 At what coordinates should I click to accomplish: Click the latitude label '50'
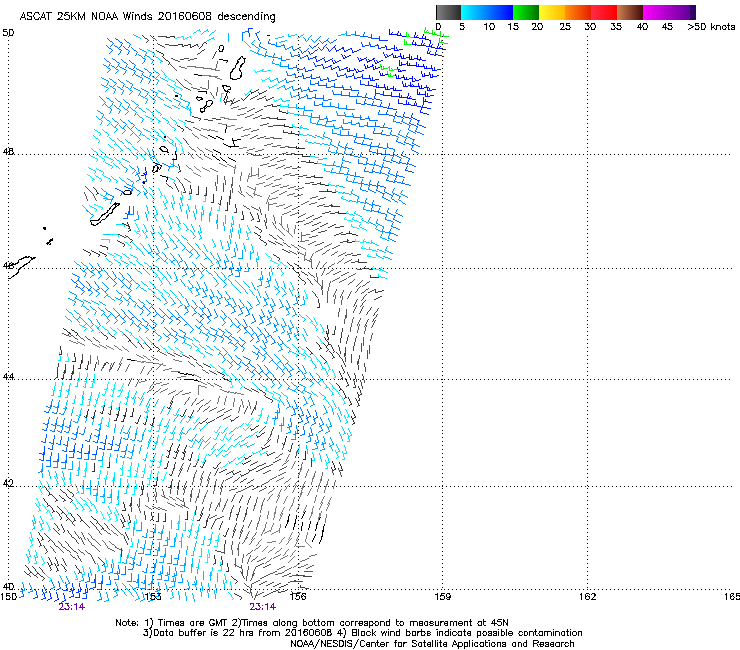point(8,33)
